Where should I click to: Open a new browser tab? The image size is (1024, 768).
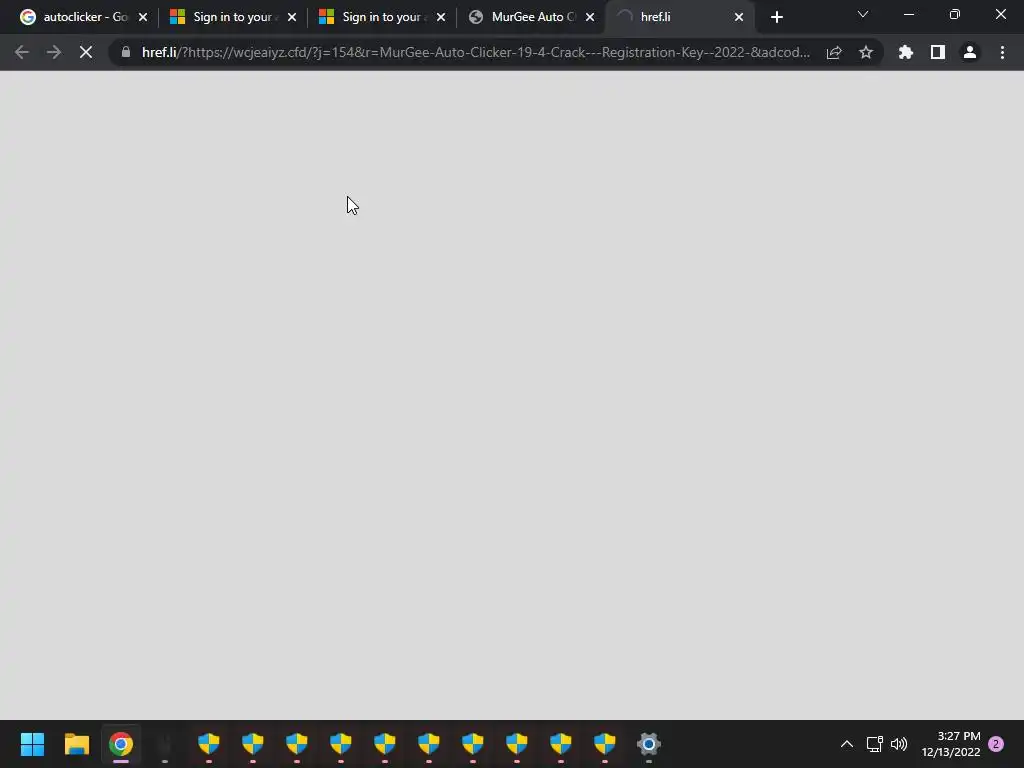click(x=776, y=17)
